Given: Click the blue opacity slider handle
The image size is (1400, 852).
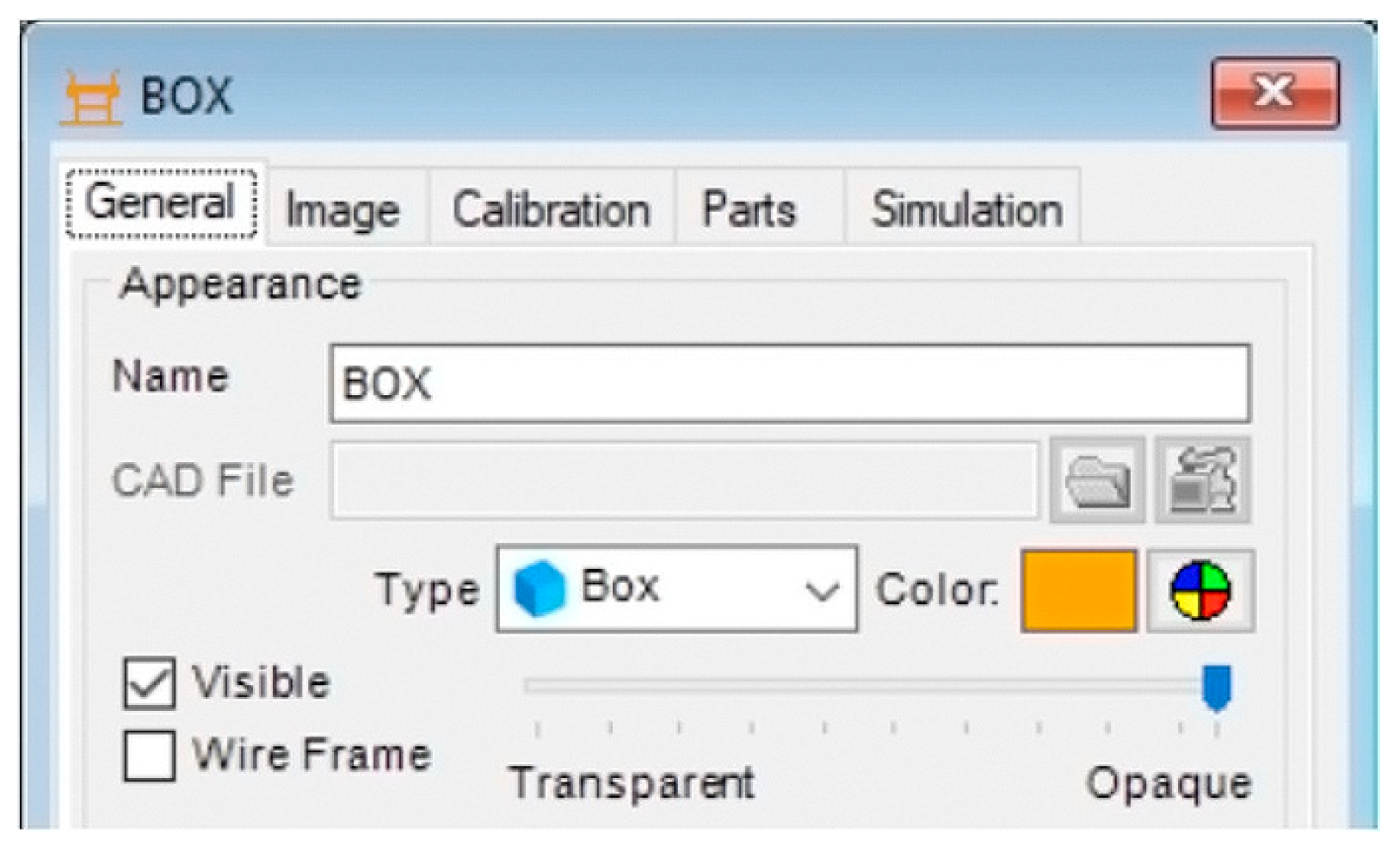Looking at the screenshot, I should coord(1216,687).
